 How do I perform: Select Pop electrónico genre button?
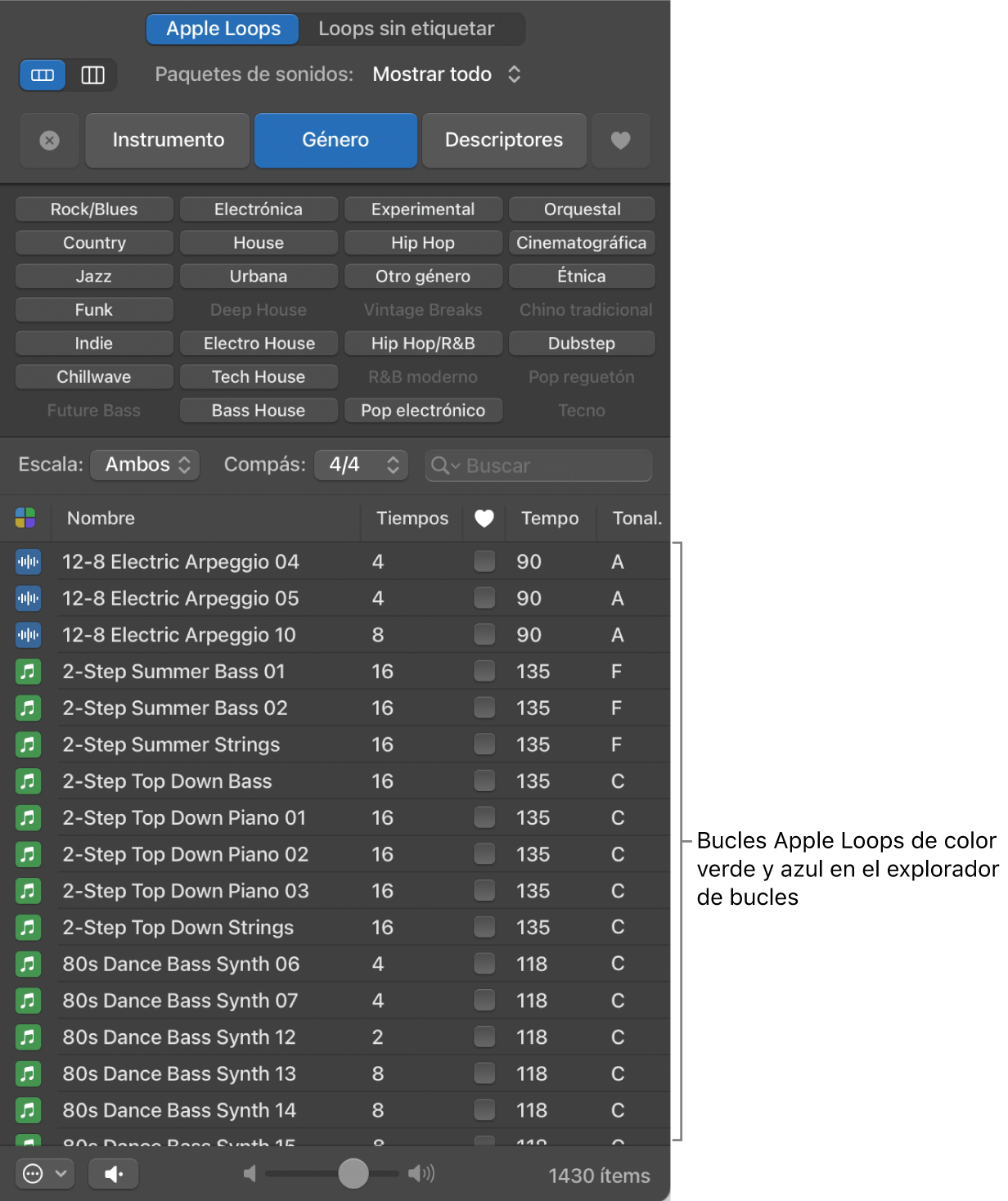point(423,411)
